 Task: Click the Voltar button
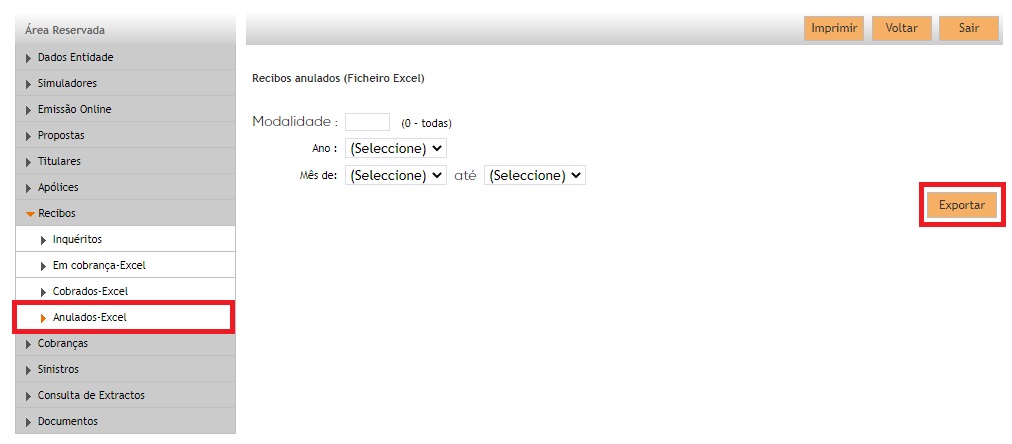pos(902,28)
